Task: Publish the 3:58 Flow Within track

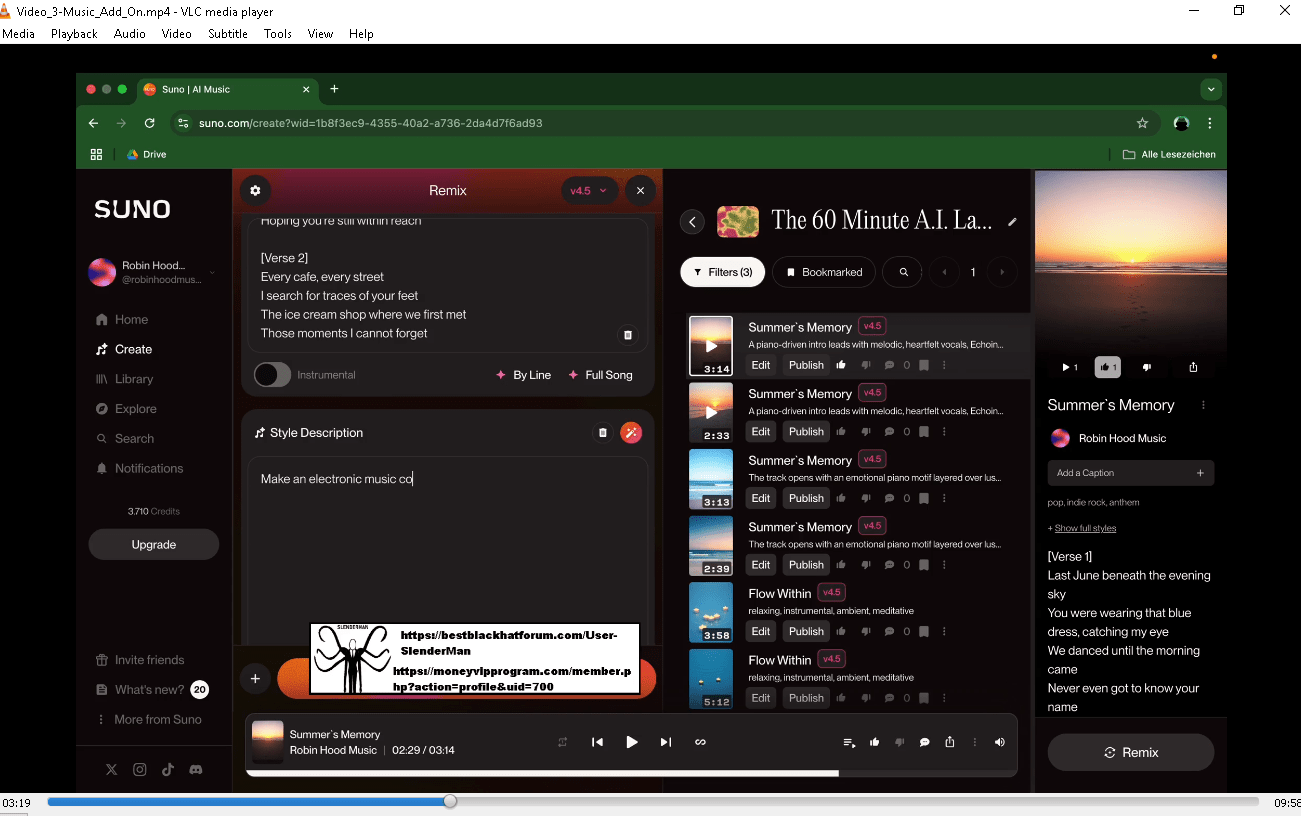Action: (x=806, y=631)
